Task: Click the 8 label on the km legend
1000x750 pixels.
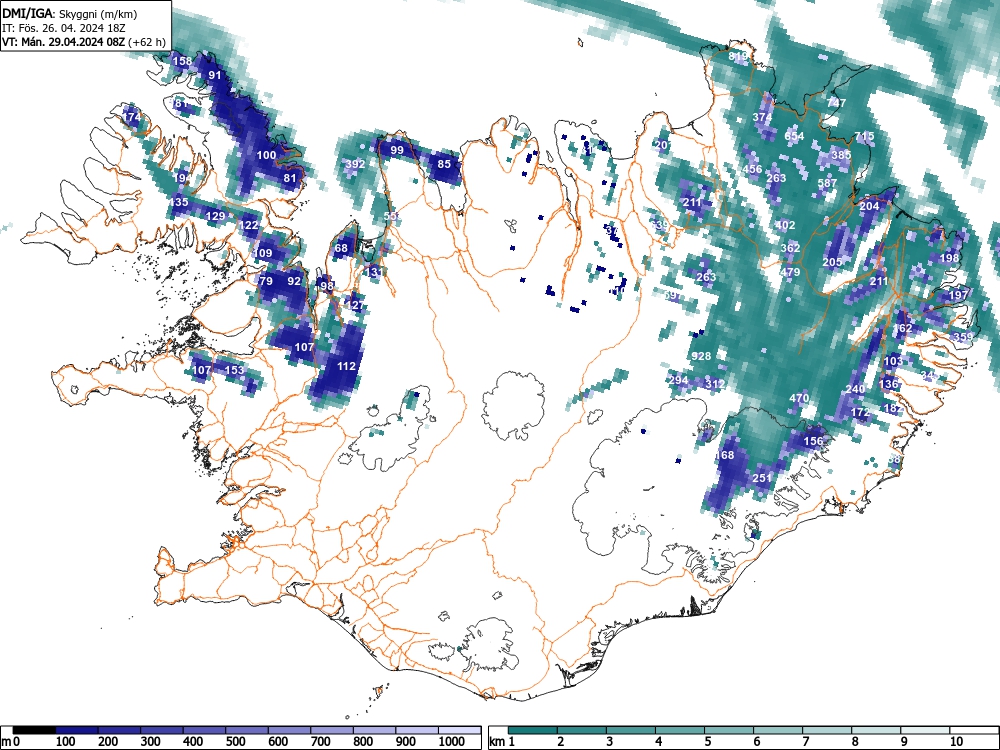Action: coord(855,742)
